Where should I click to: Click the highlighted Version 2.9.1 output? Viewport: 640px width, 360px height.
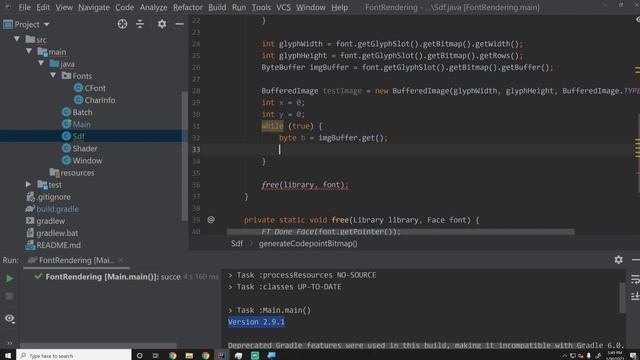pos(256,322)
